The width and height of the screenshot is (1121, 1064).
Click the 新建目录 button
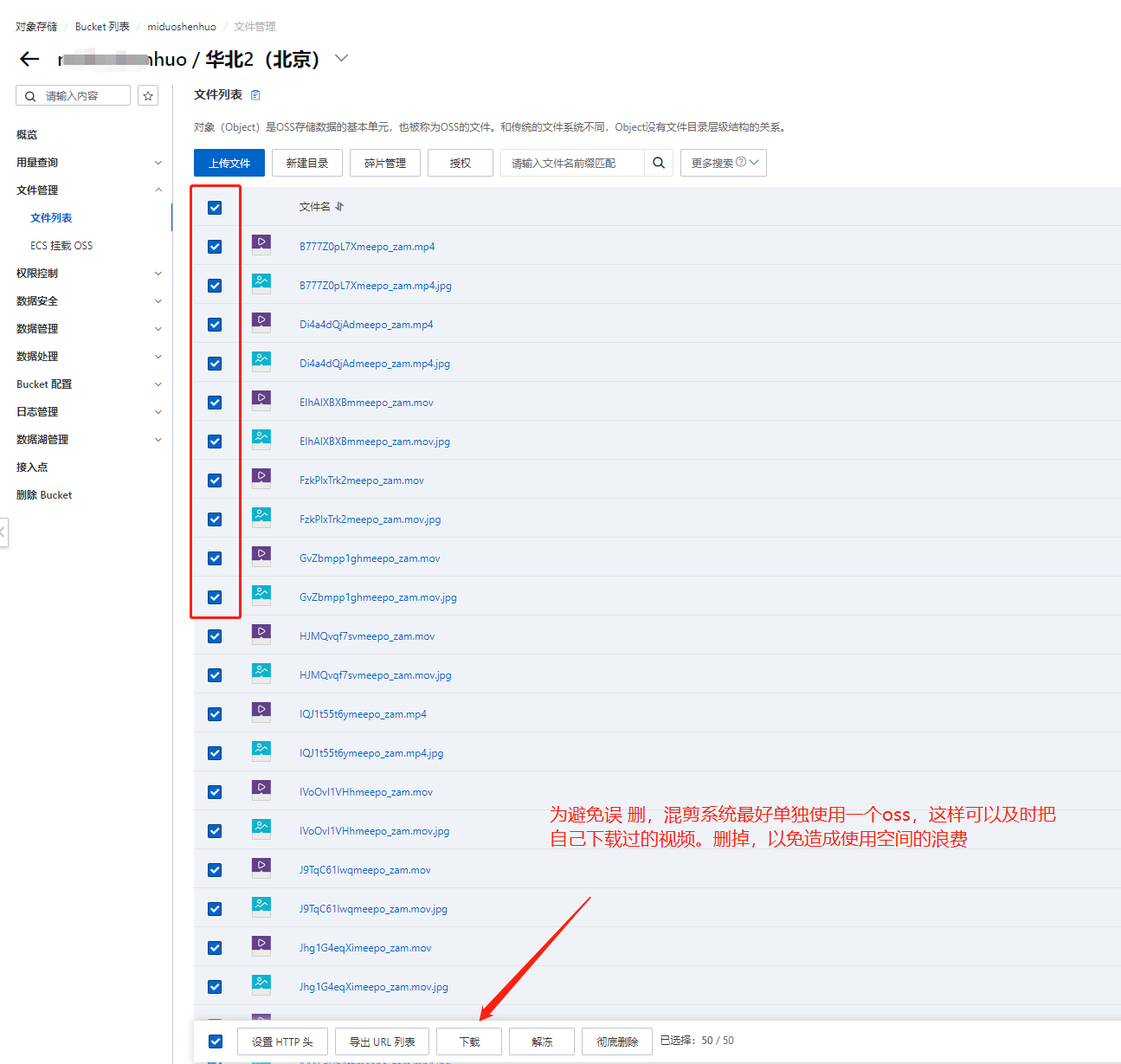307,163
